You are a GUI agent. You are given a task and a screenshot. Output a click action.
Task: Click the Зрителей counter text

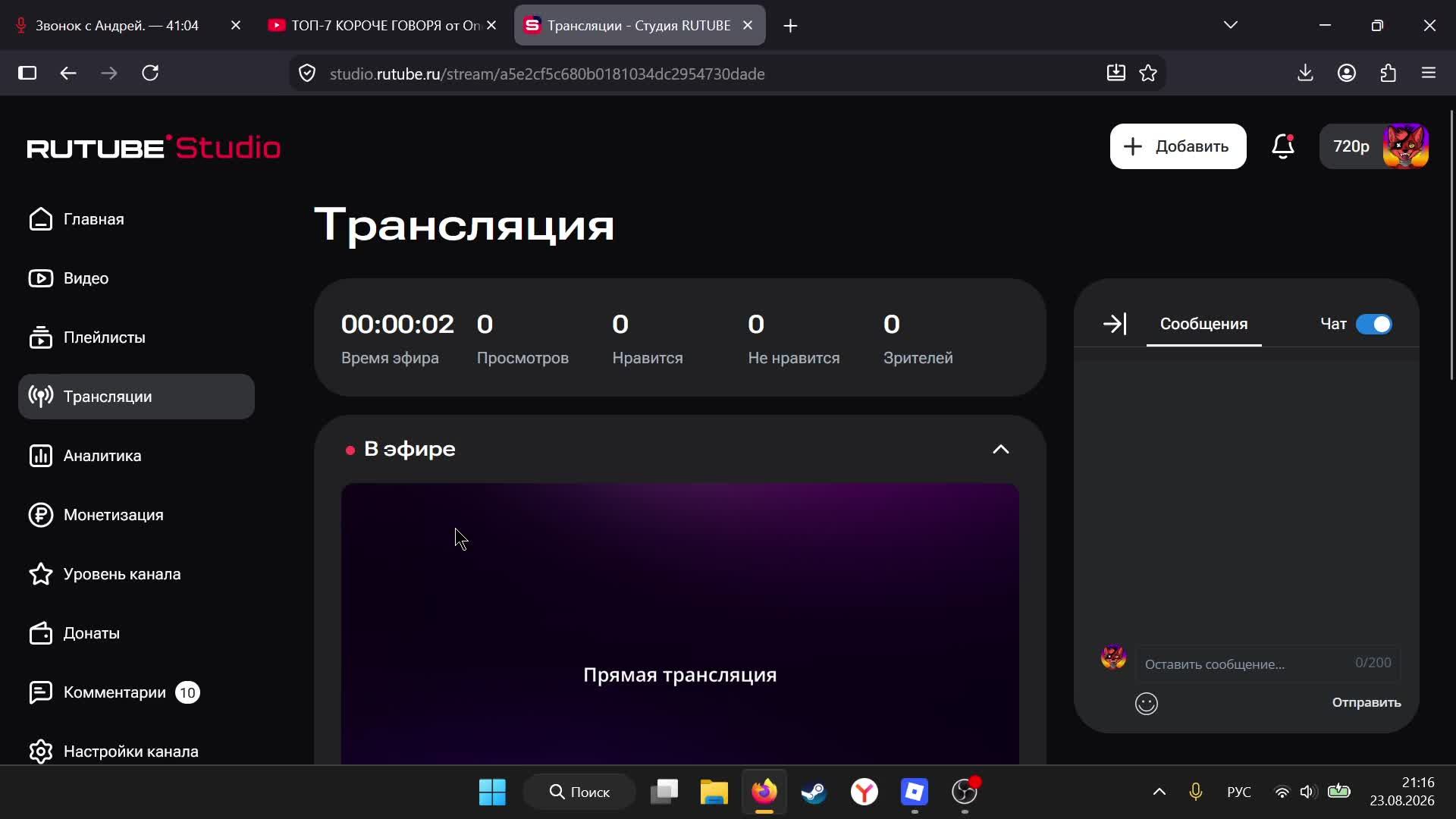pyautogui.click(x=918, y=358)
